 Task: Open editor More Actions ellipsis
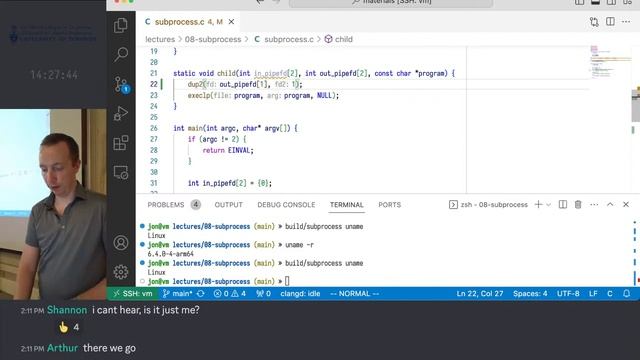(626, 22)
